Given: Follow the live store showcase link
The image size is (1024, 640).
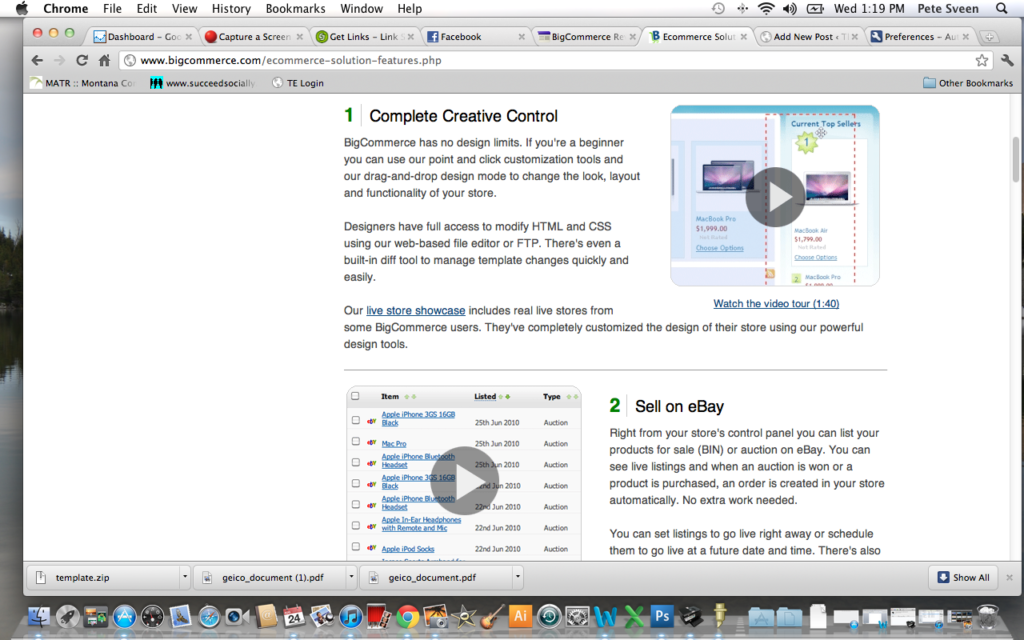Looking at the screenshot, I should (415, 310).
